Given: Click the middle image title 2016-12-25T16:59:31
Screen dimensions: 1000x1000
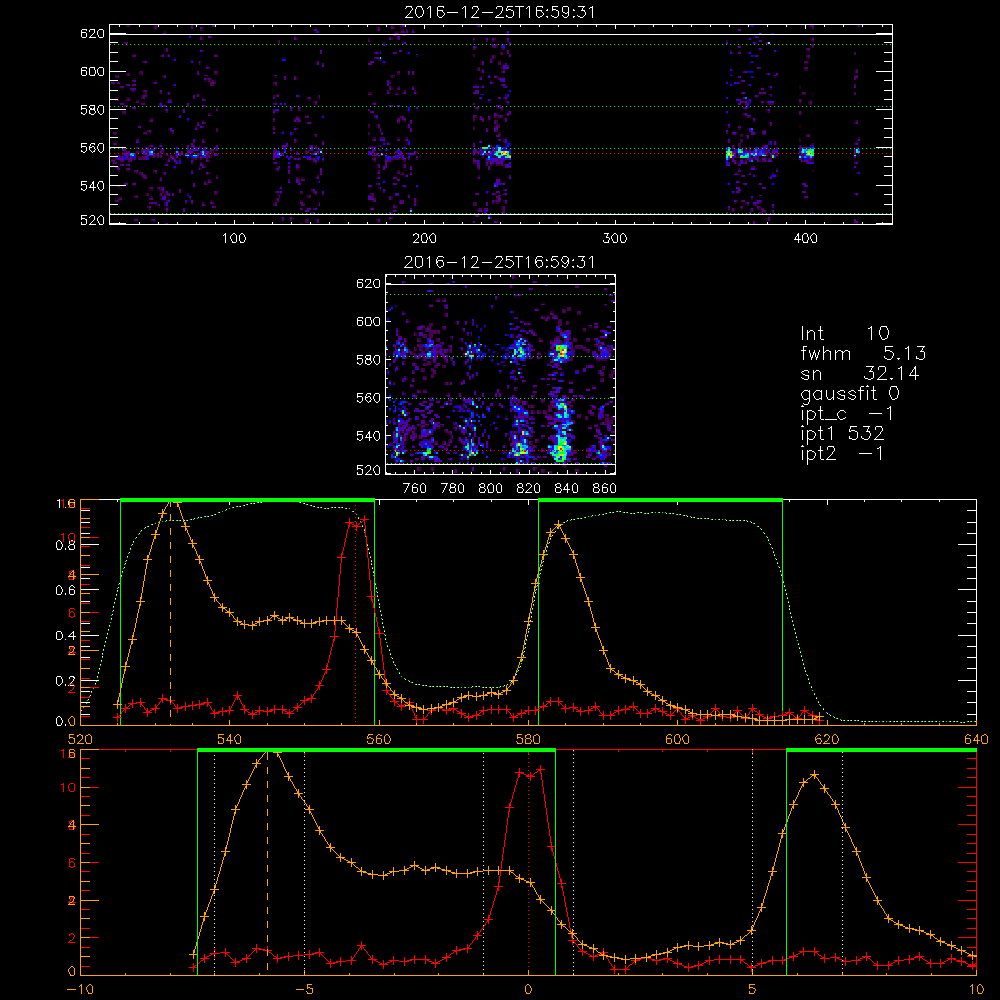Looking at the screenshot, I should coord(499,262).
